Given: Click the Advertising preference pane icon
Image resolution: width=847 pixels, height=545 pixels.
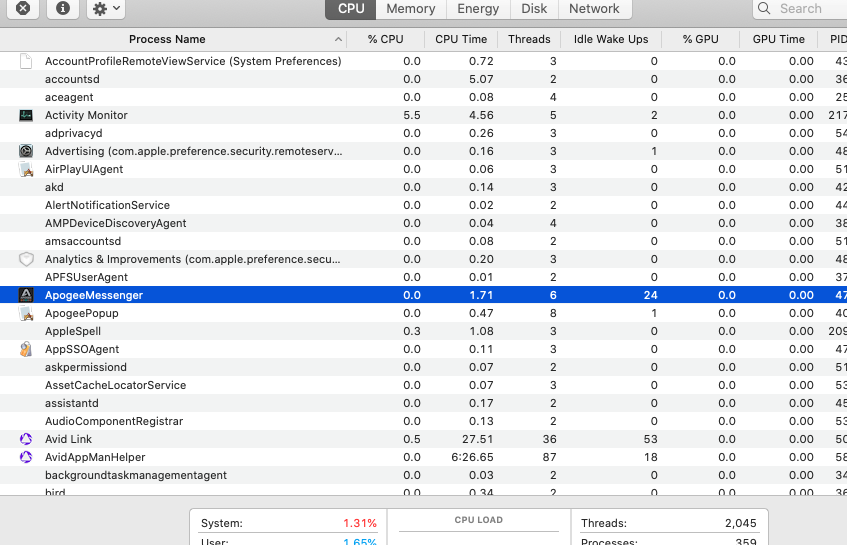Looking at the screenshot, I should 26,151.
